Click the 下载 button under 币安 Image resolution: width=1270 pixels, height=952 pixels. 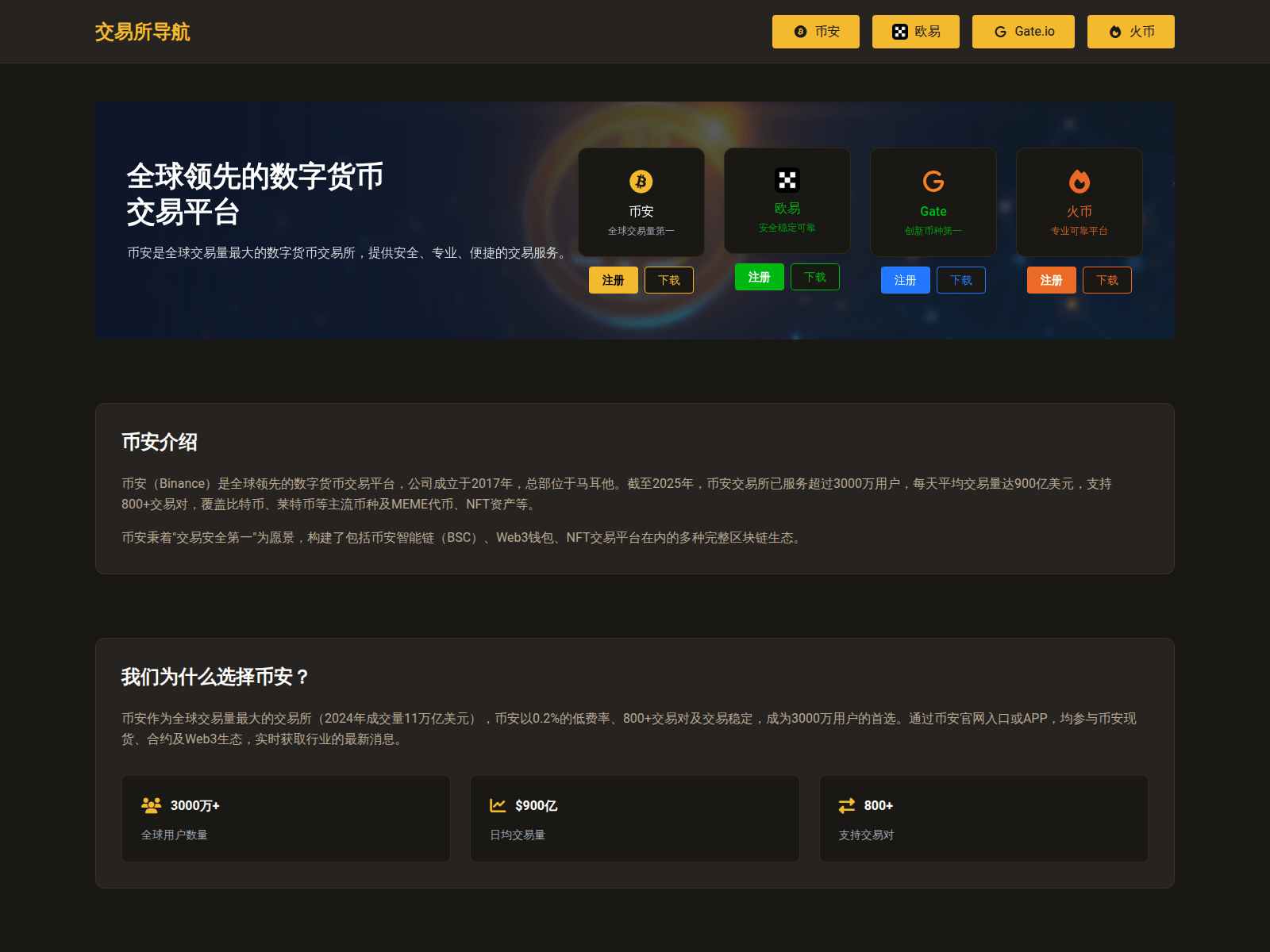click(669, 280)
